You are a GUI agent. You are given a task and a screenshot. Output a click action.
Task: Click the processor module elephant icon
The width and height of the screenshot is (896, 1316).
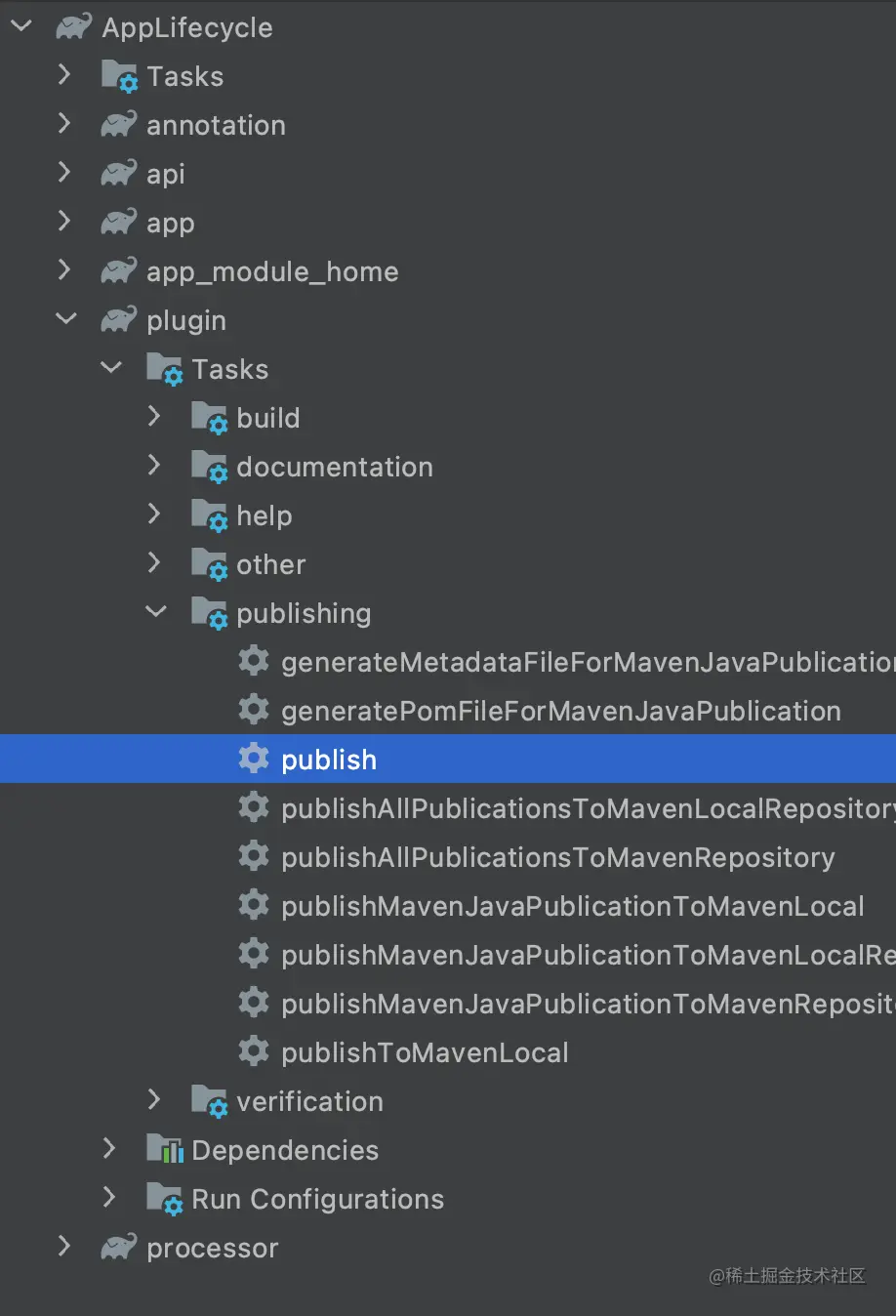coord(119,1247)
